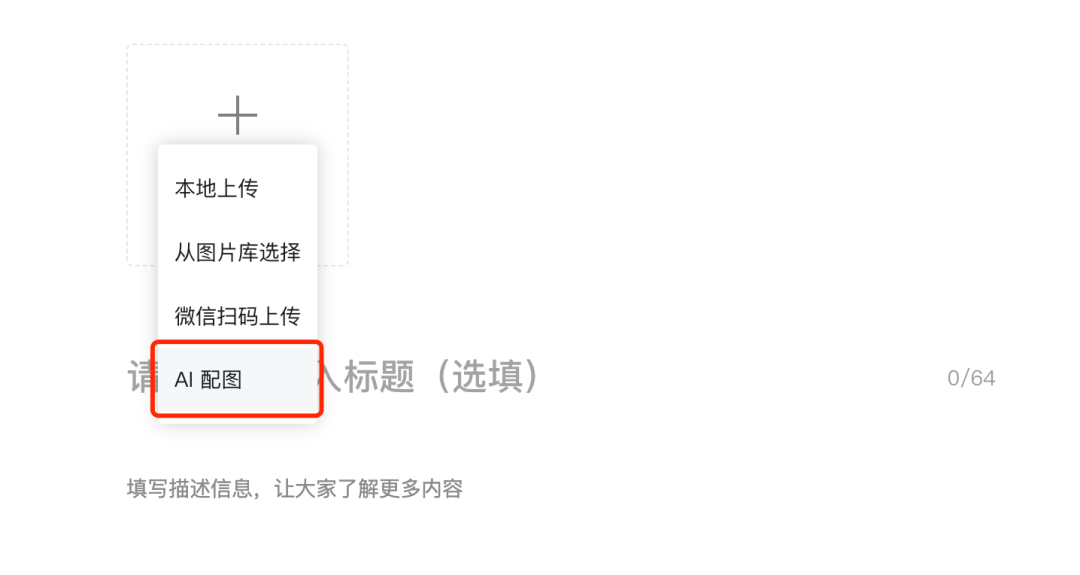1080x575 pixels.
Task: Click the description field 填写描述信息
Action: 295,489
